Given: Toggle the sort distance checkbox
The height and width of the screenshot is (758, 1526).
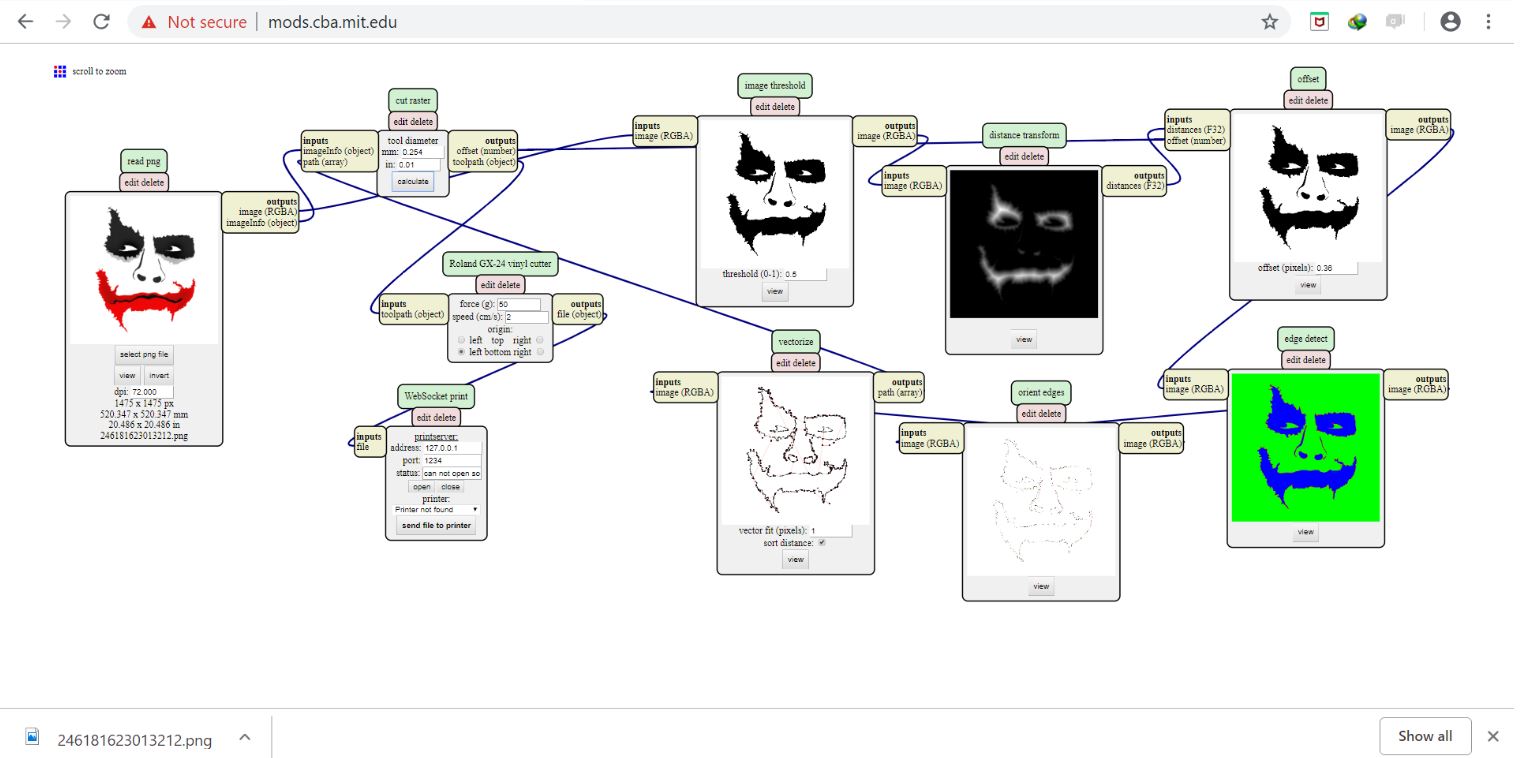Looking at the screenshot, I should click(x=822, y=543).
